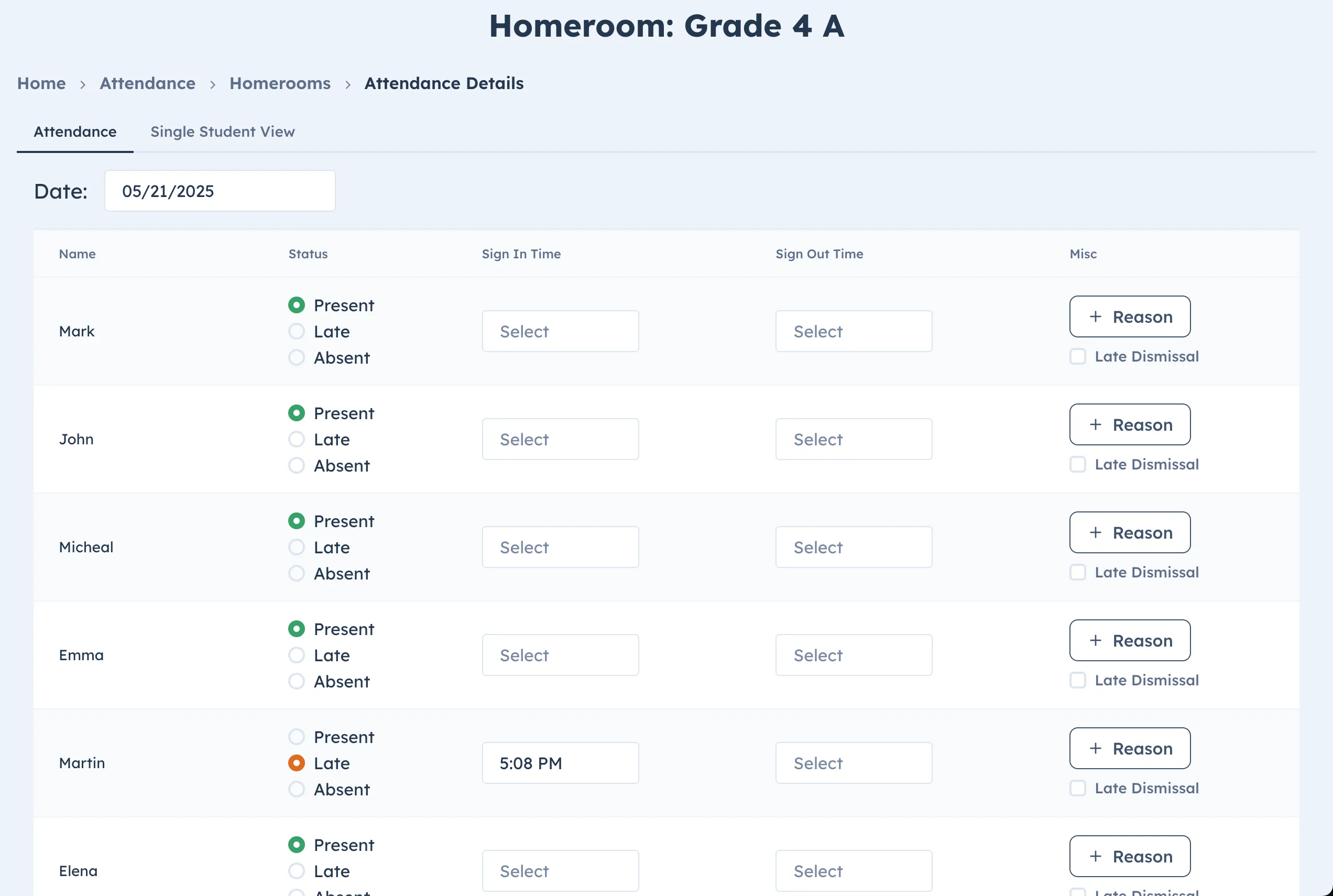Select the Attendance tab

tap(75, 132)
